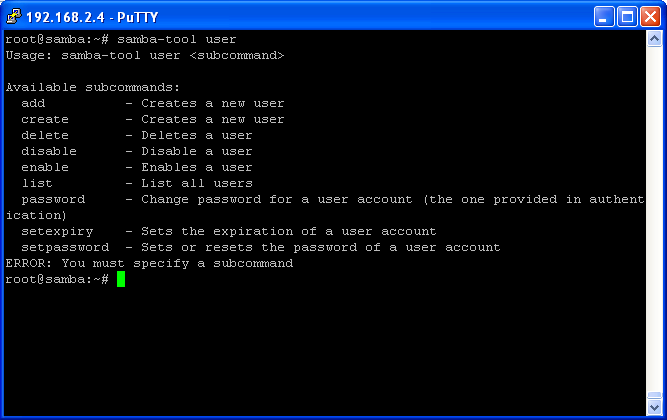Viewport: 667px width, 420px height.
Task: Maximize the PuTTY window
Action: point(627,17)
